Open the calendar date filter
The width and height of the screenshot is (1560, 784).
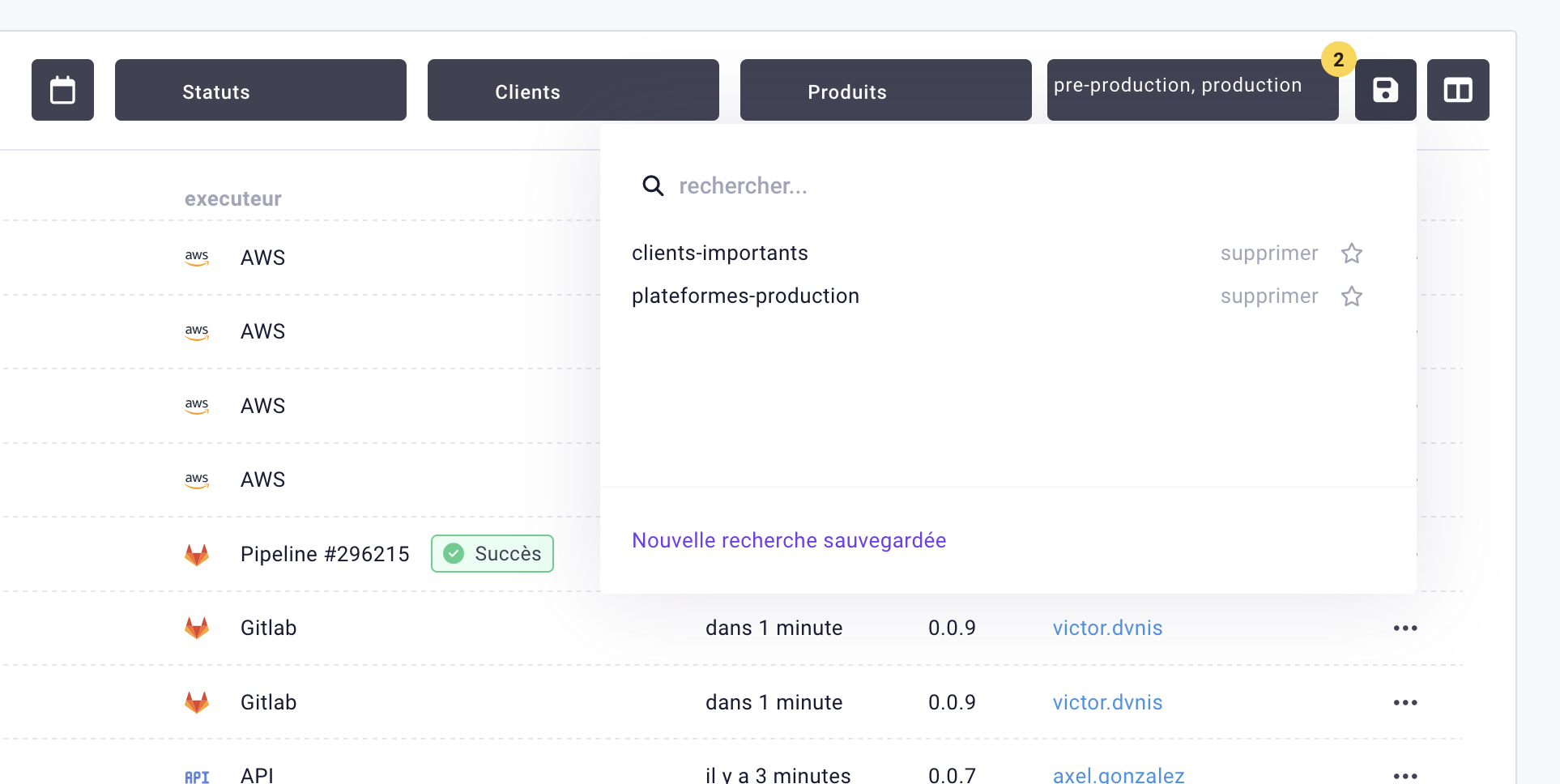(62, 90)
